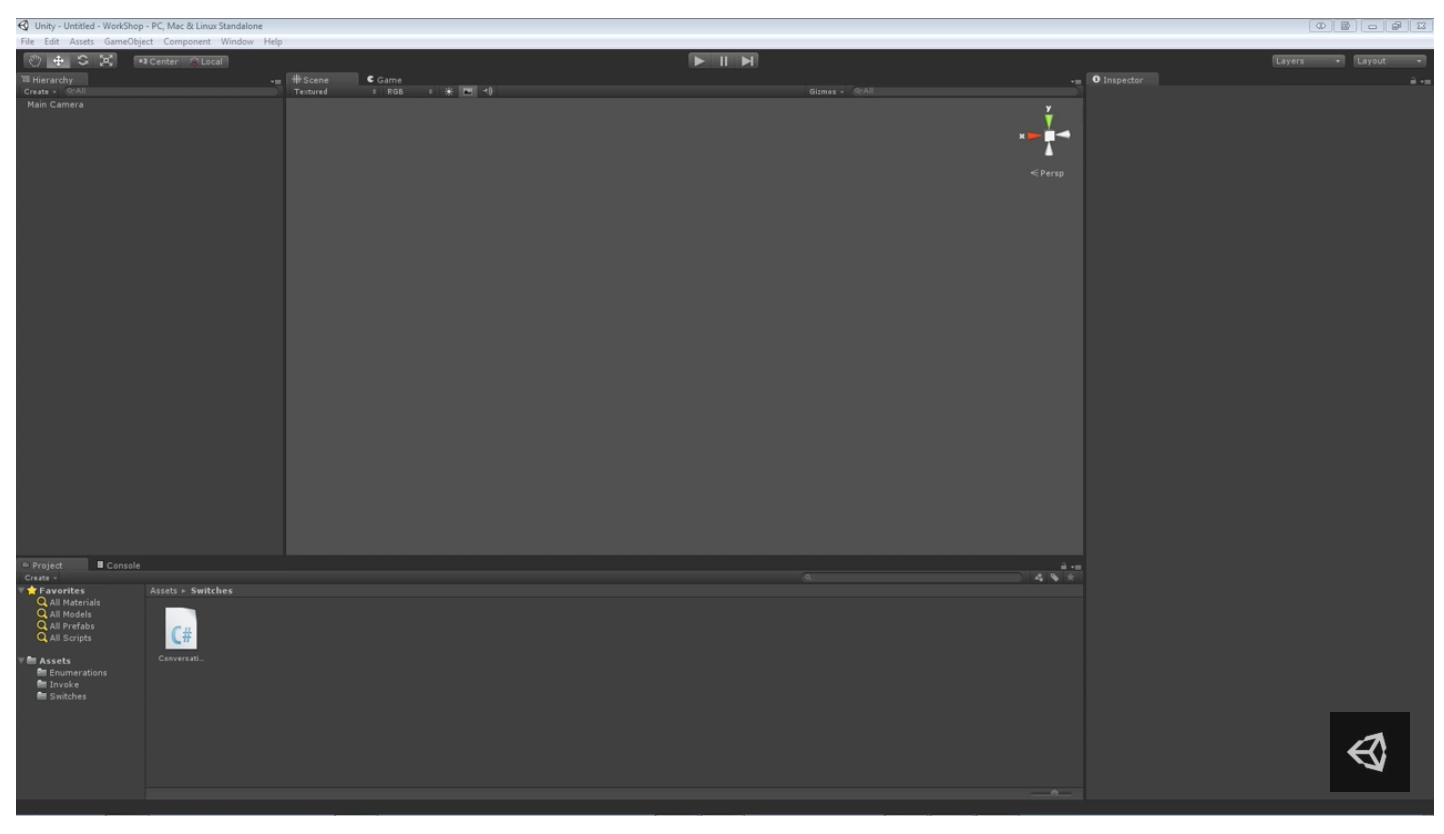The height and width of the screenshot is (834, 1444).
Task: Select the Scale transform tool
Action: [105, 61]
